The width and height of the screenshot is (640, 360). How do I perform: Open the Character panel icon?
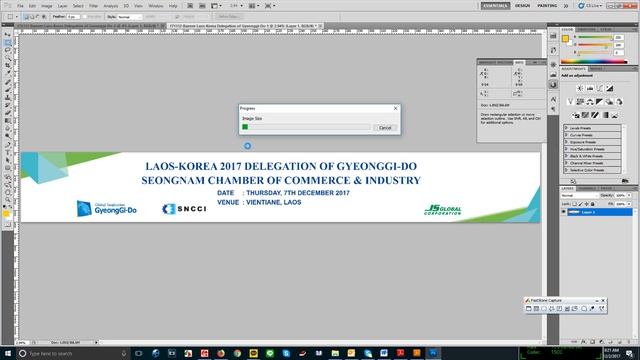point(553,99)
